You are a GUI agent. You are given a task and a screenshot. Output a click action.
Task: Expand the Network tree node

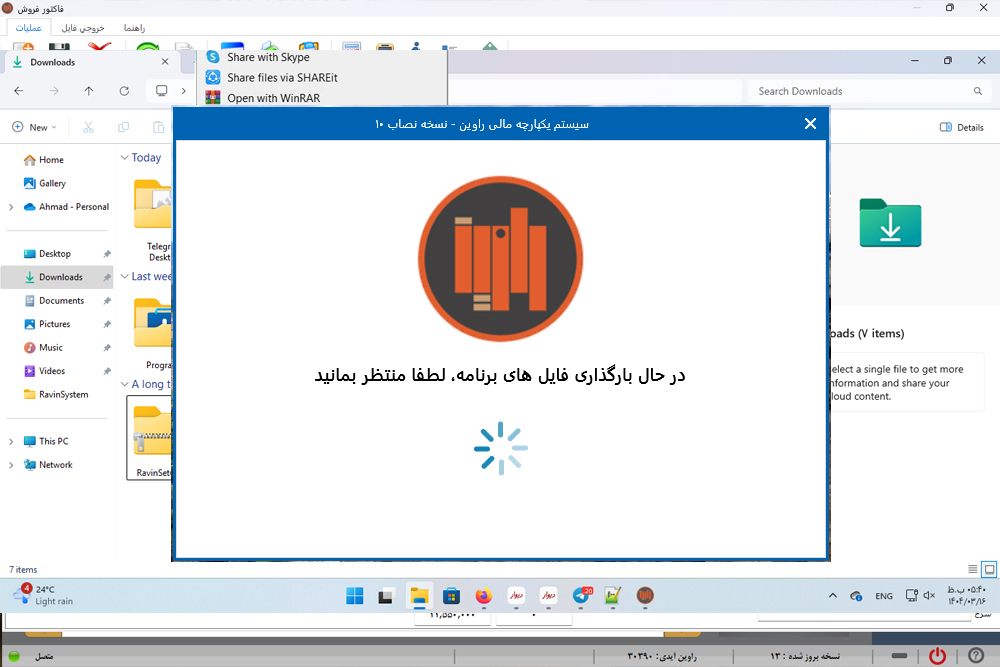[11, 465]
